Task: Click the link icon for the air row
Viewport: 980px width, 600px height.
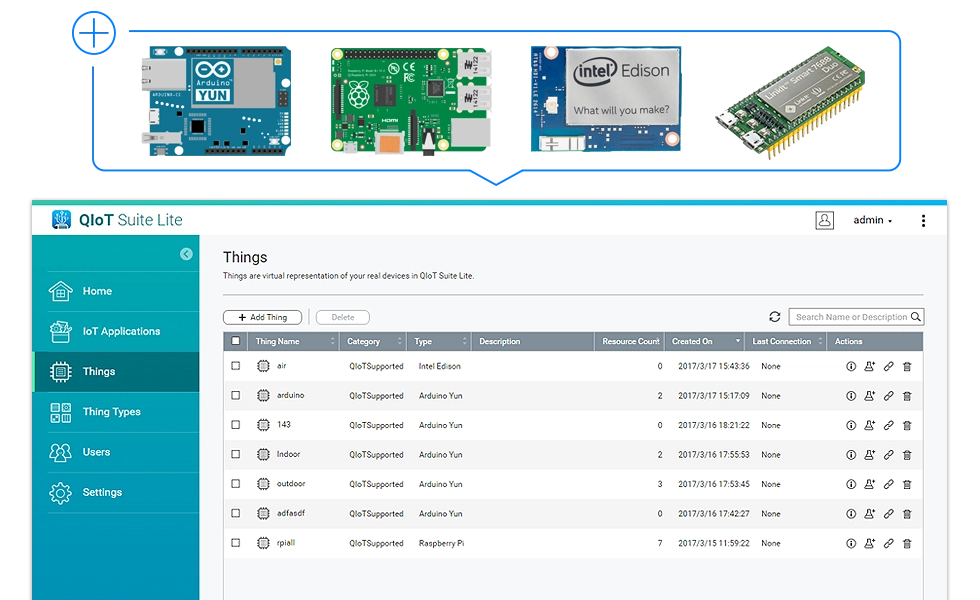Action: point(888,366)
